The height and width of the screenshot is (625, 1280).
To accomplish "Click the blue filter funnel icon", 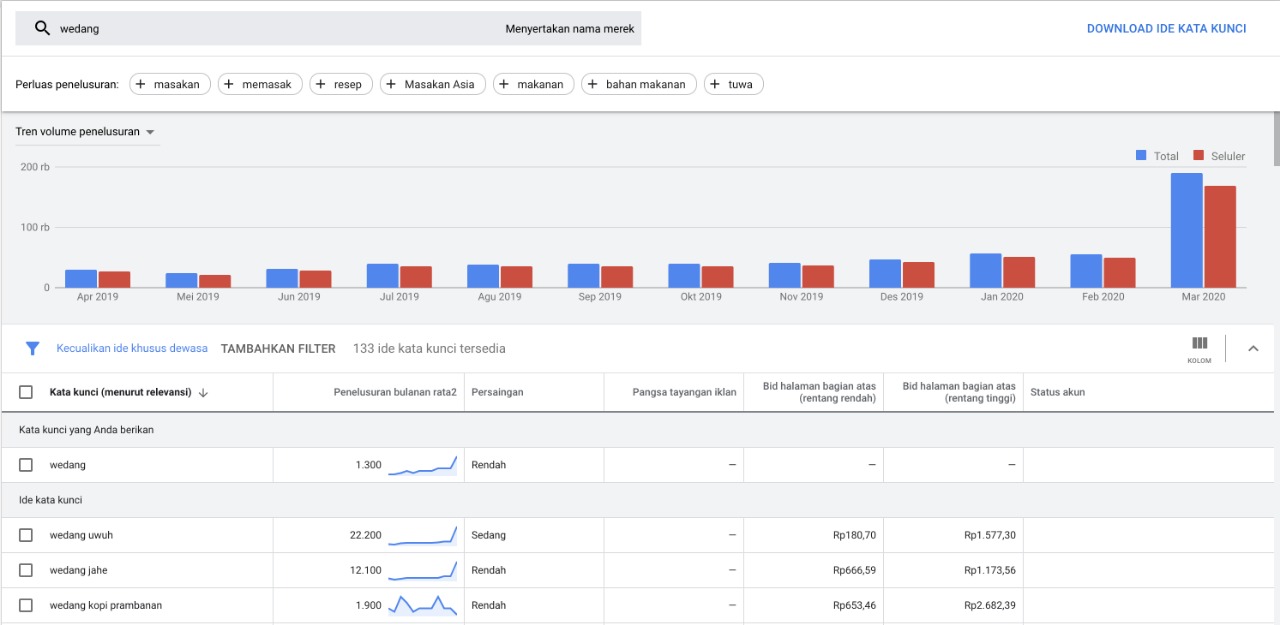I will click(32, 349).
